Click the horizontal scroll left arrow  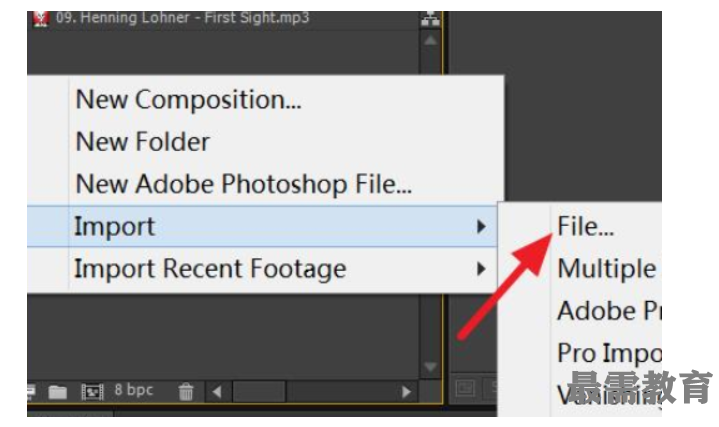217,392
